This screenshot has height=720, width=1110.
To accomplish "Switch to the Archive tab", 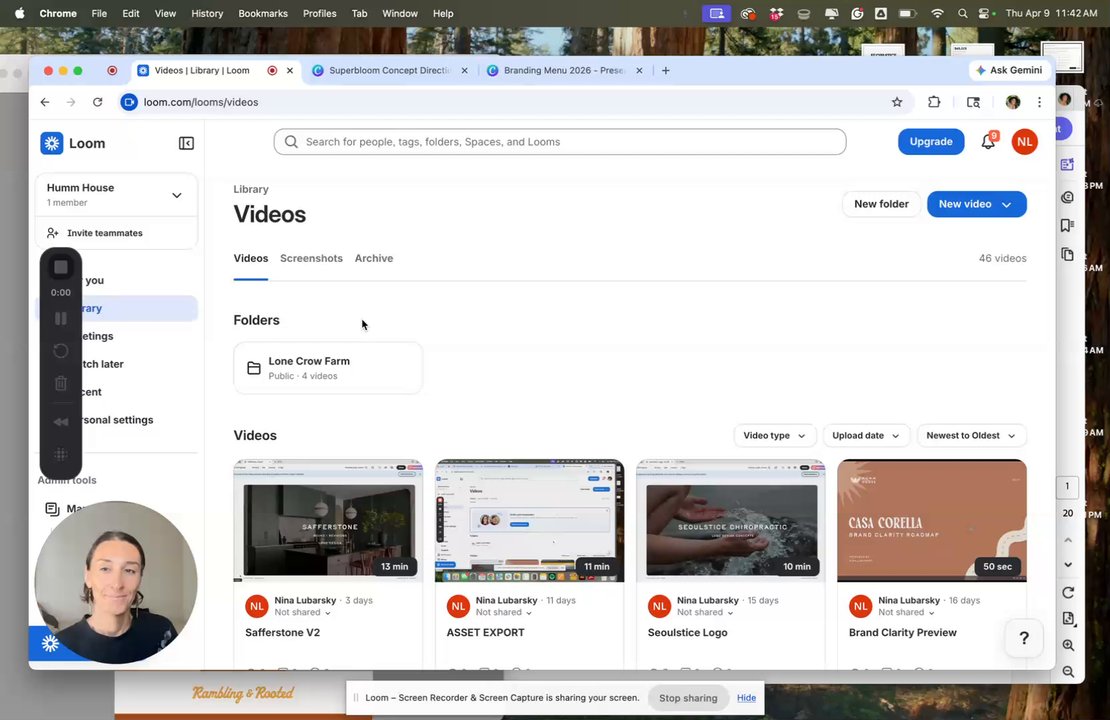I will (x=374, y=258).
